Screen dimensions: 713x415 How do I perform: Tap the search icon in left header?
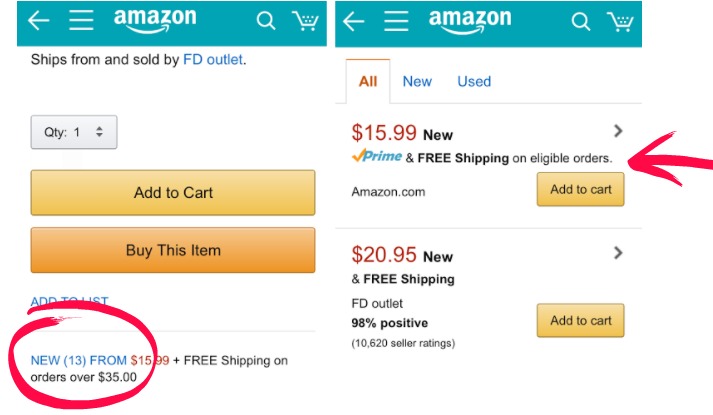[265, 21]
